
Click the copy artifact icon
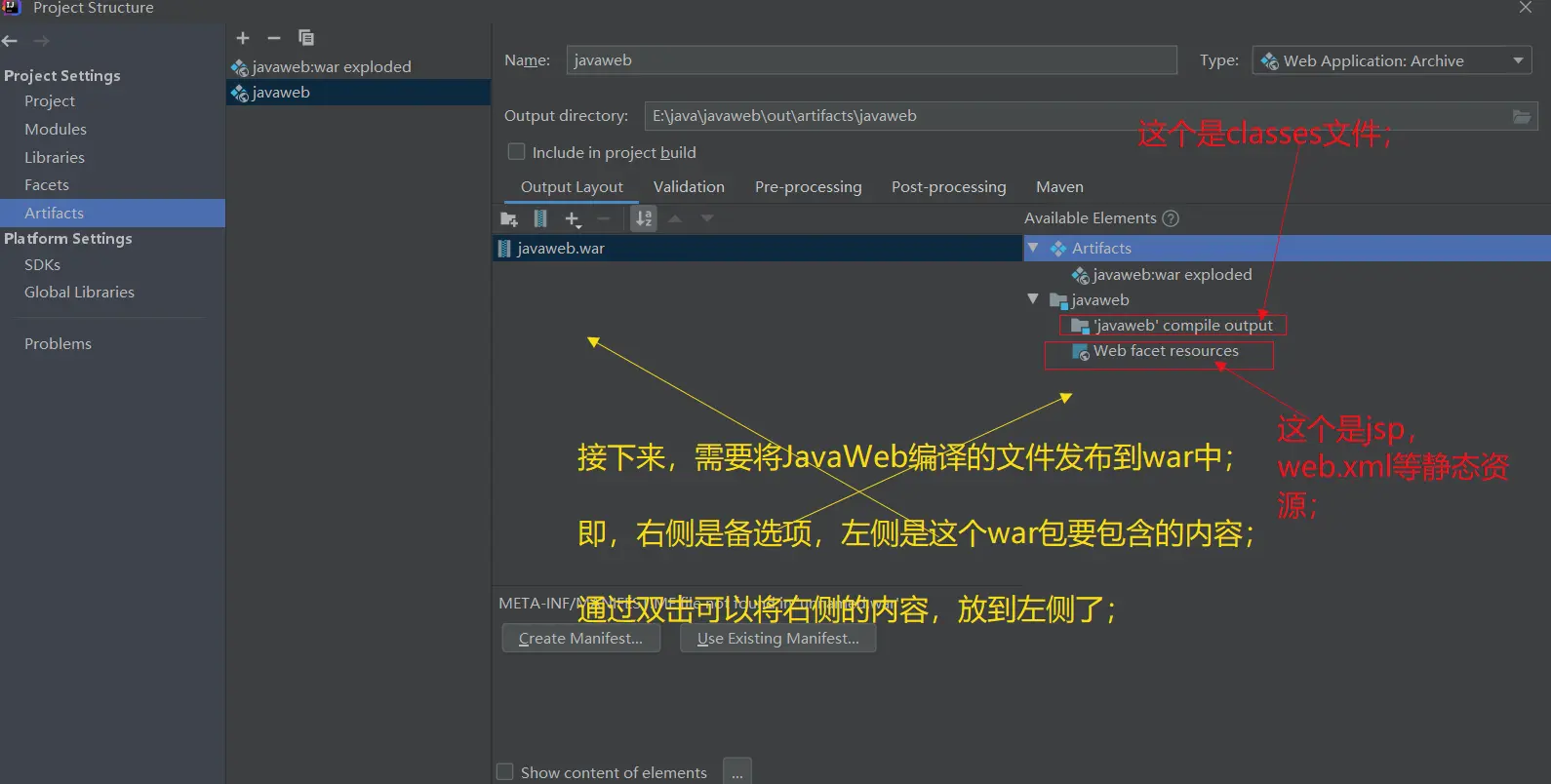coord(306,38)
